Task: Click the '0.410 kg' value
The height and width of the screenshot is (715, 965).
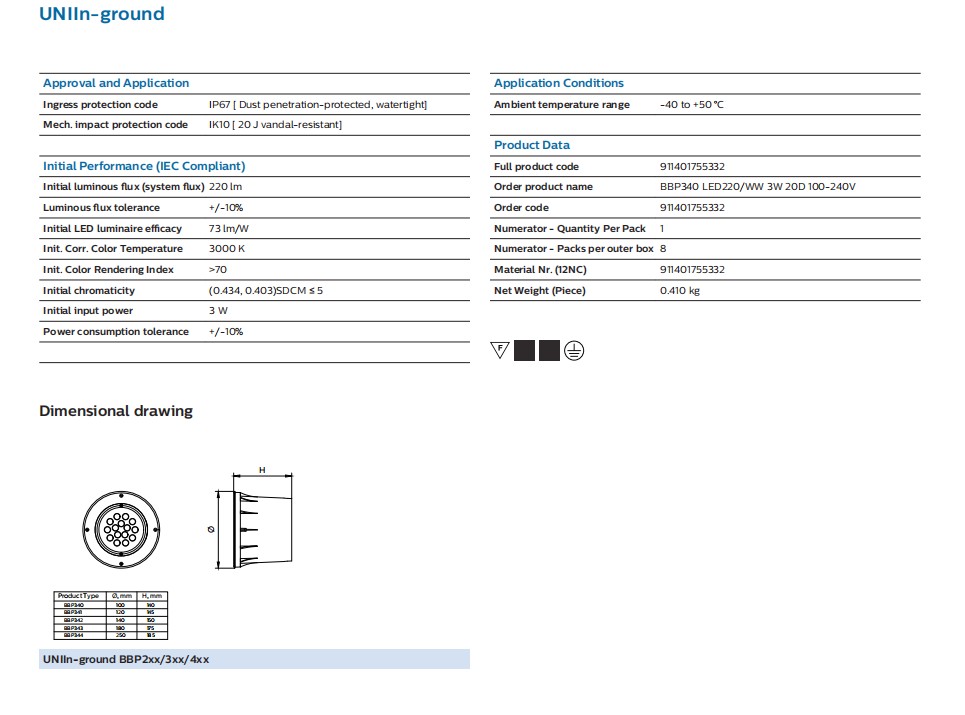Action: coord(680,290)
